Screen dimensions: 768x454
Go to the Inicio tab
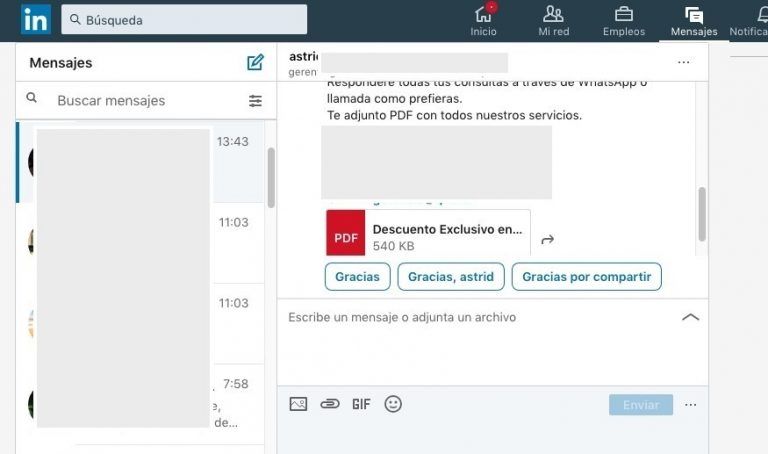point(483,21)
